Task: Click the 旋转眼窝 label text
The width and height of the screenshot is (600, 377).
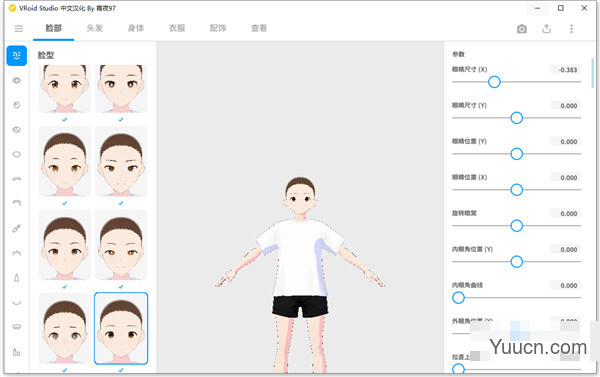Action: tap(464, 213)
